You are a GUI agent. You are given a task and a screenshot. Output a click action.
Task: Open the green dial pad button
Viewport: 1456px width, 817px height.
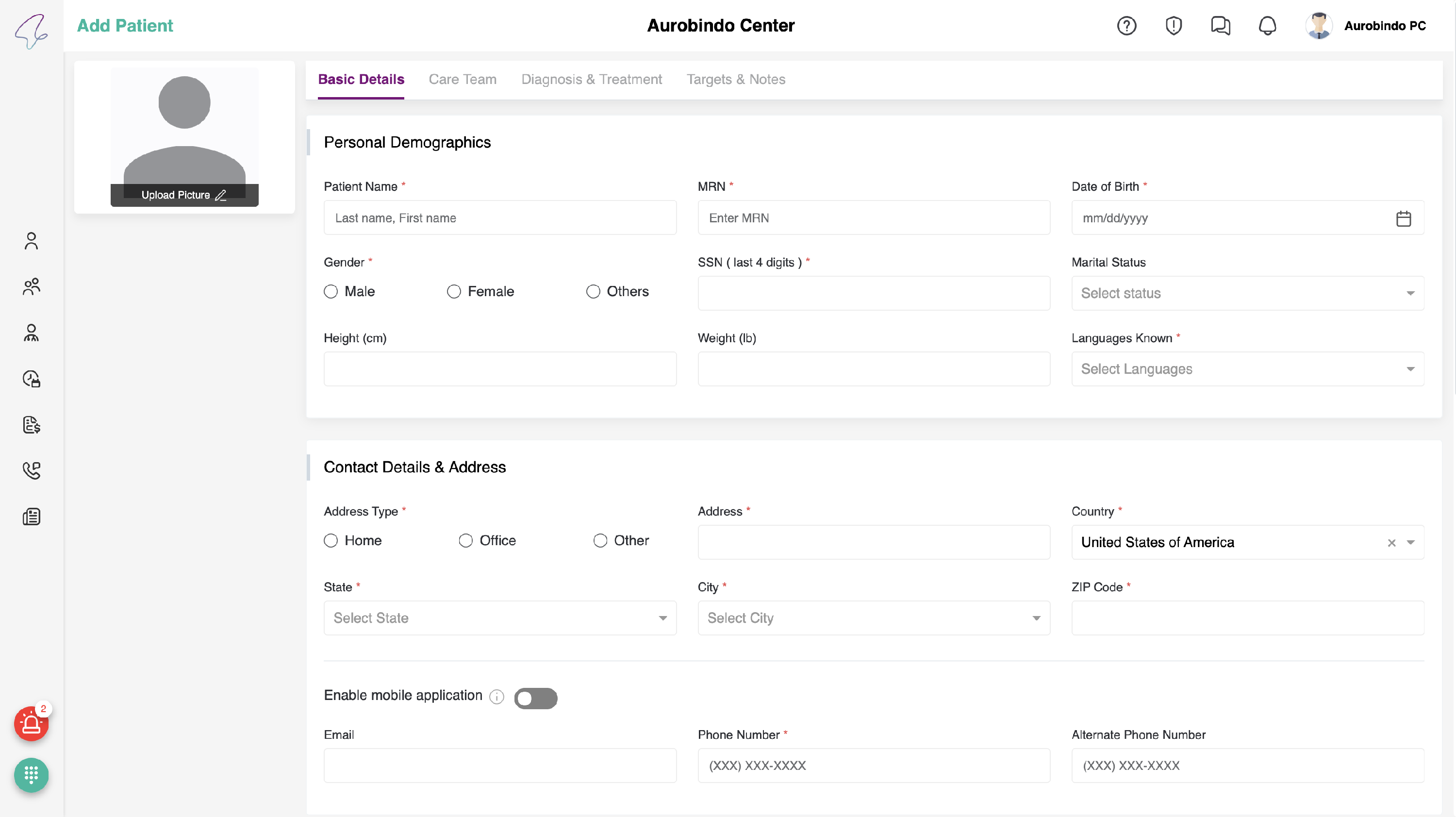[x=31, y=775]
